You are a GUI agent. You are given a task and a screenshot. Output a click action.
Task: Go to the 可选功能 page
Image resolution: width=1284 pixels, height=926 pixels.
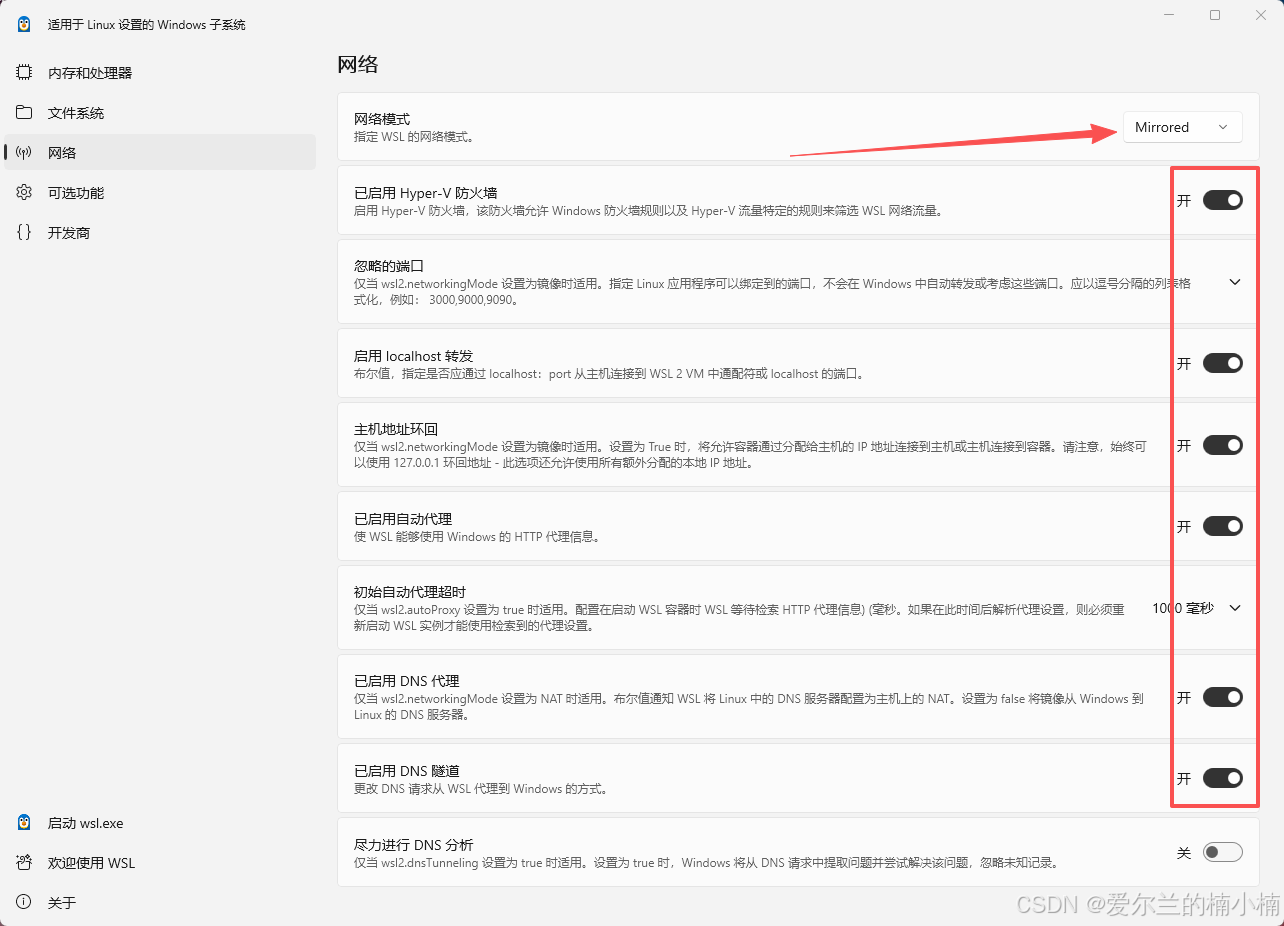coord(160,193)
